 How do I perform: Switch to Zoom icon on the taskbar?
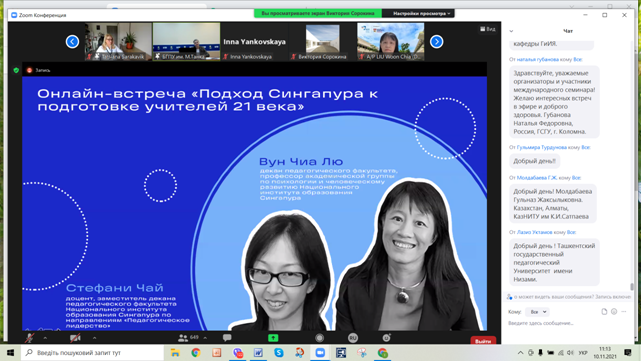(x=320, y=353)
